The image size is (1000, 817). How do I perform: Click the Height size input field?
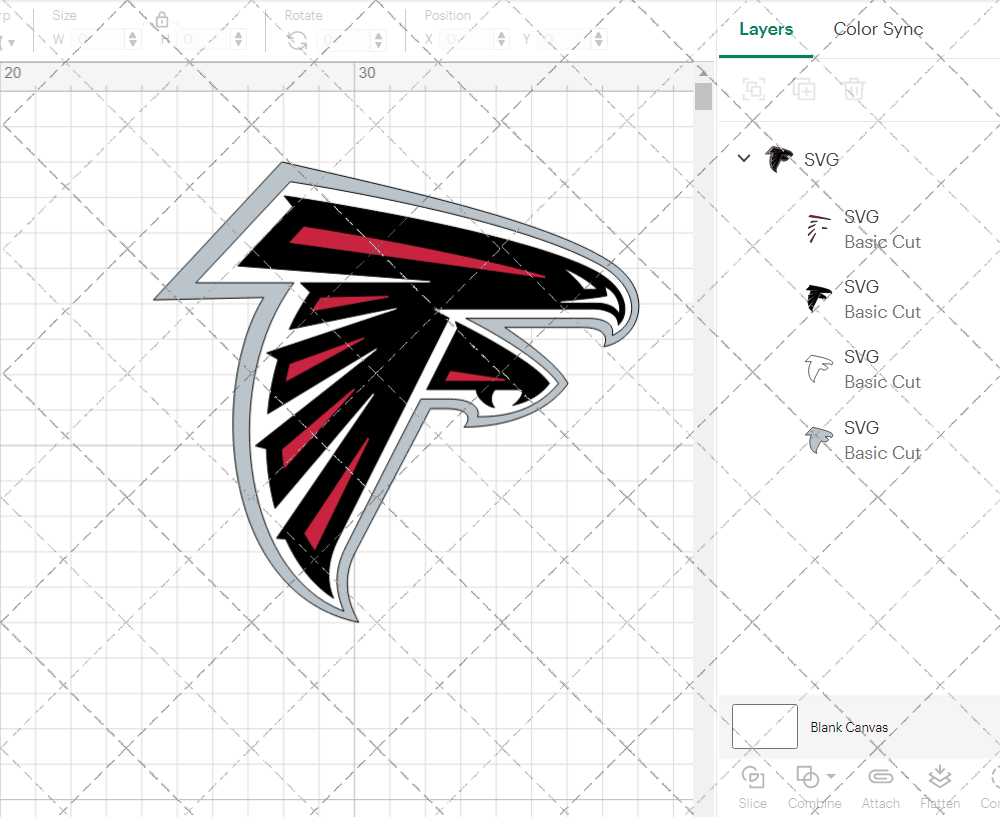click(x=204, y=40)
